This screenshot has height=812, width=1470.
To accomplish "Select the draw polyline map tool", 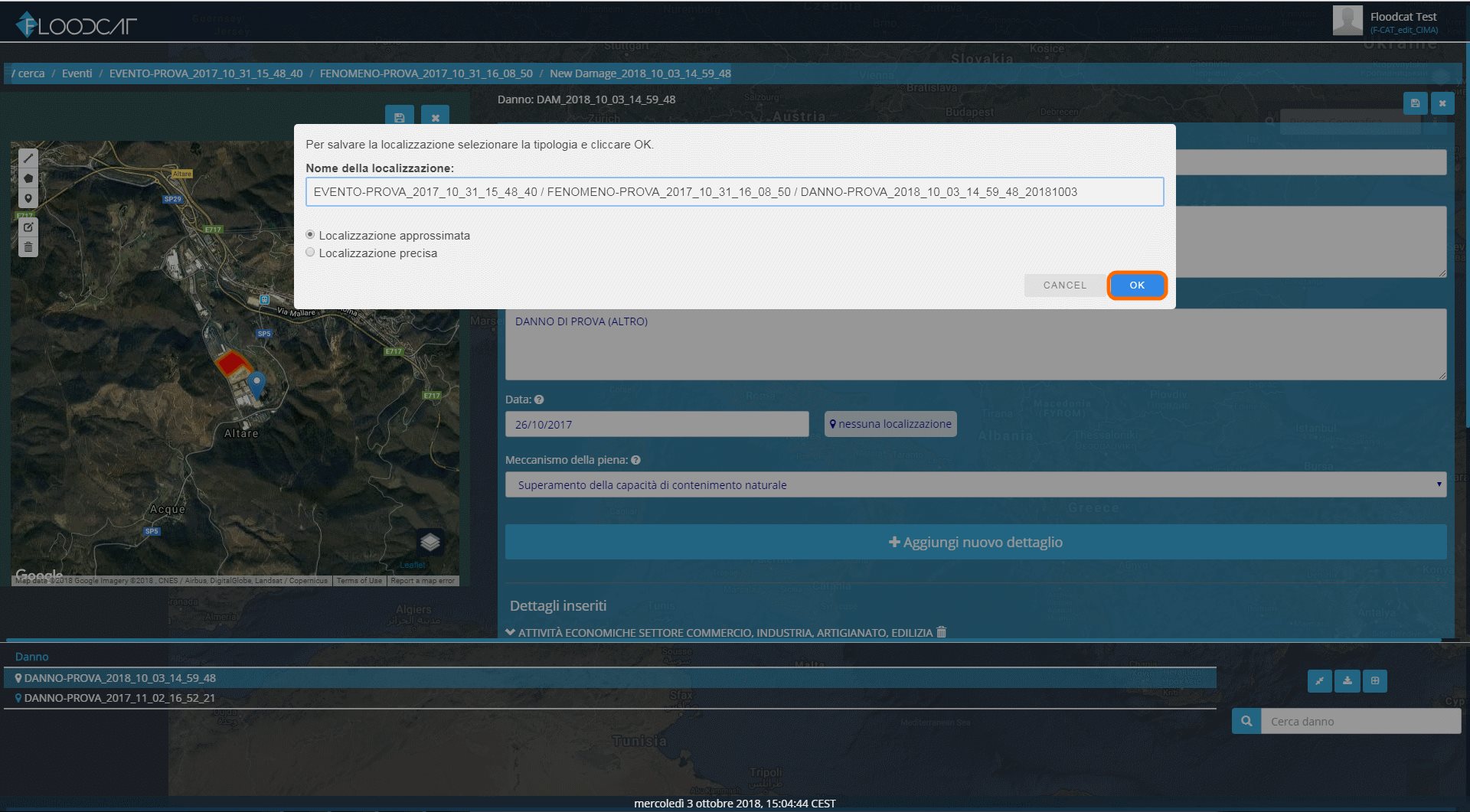I will click(x=28, y=158).
